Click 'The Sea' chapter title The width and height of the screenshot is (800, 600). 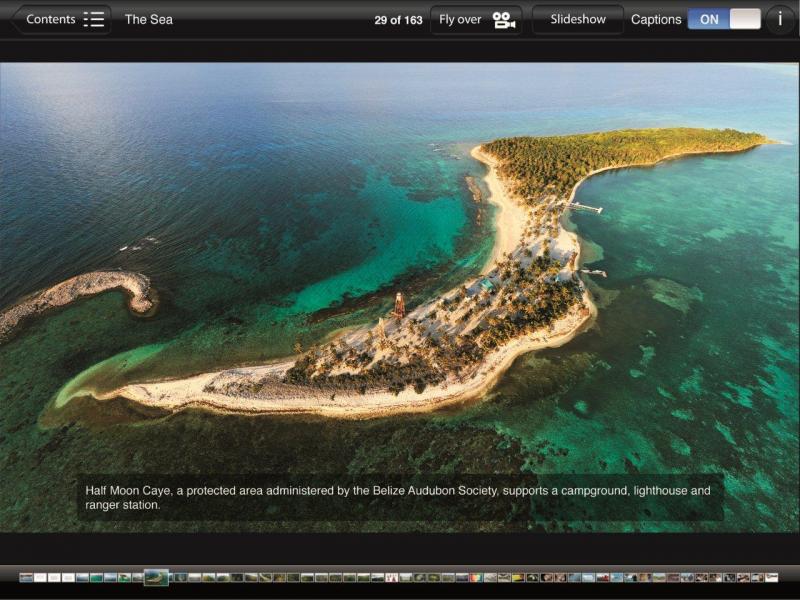[148, 19]
